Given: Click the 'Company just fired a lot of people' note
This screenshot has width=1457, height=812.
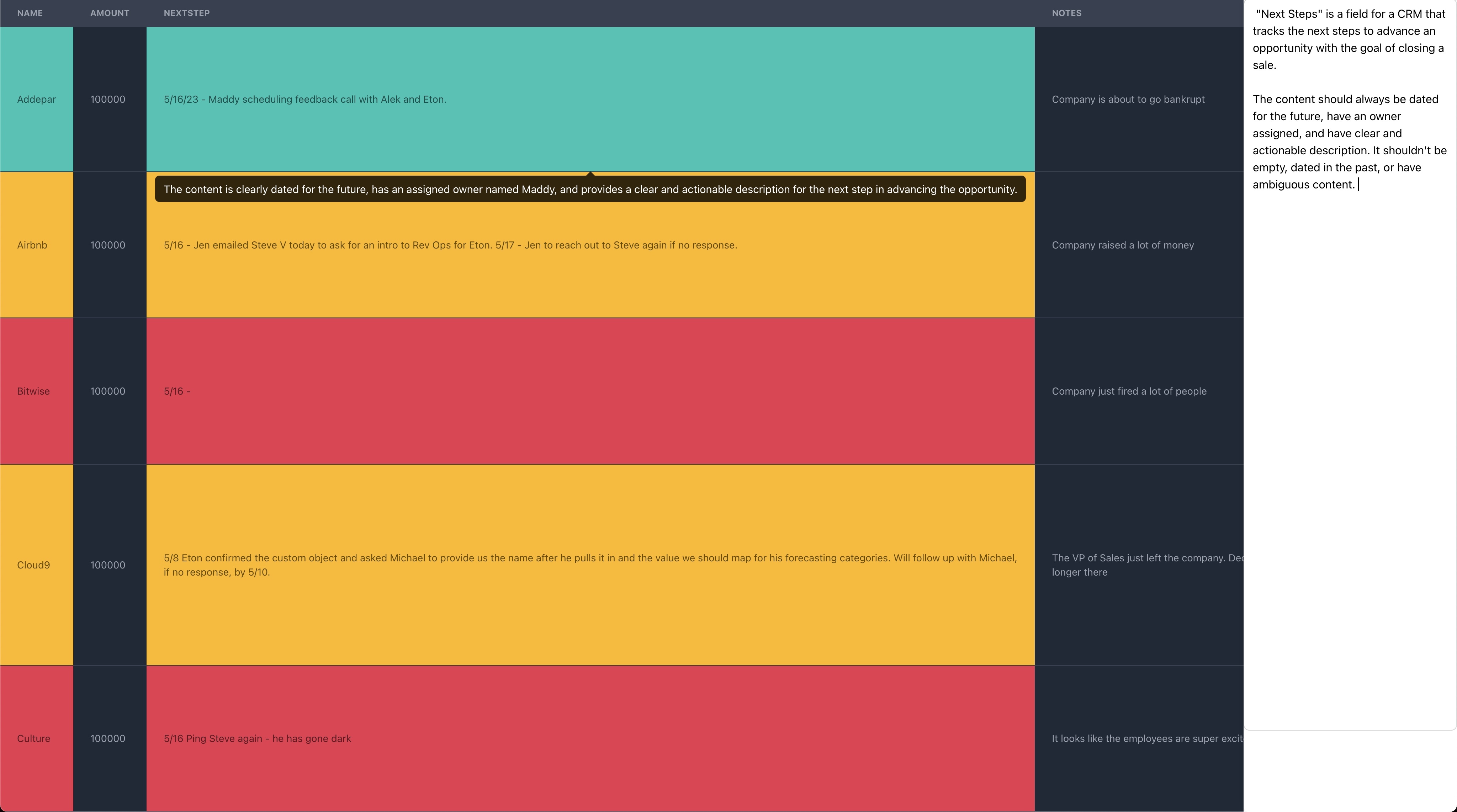Looking at the screenshot, I should (x=1129, y=391).
